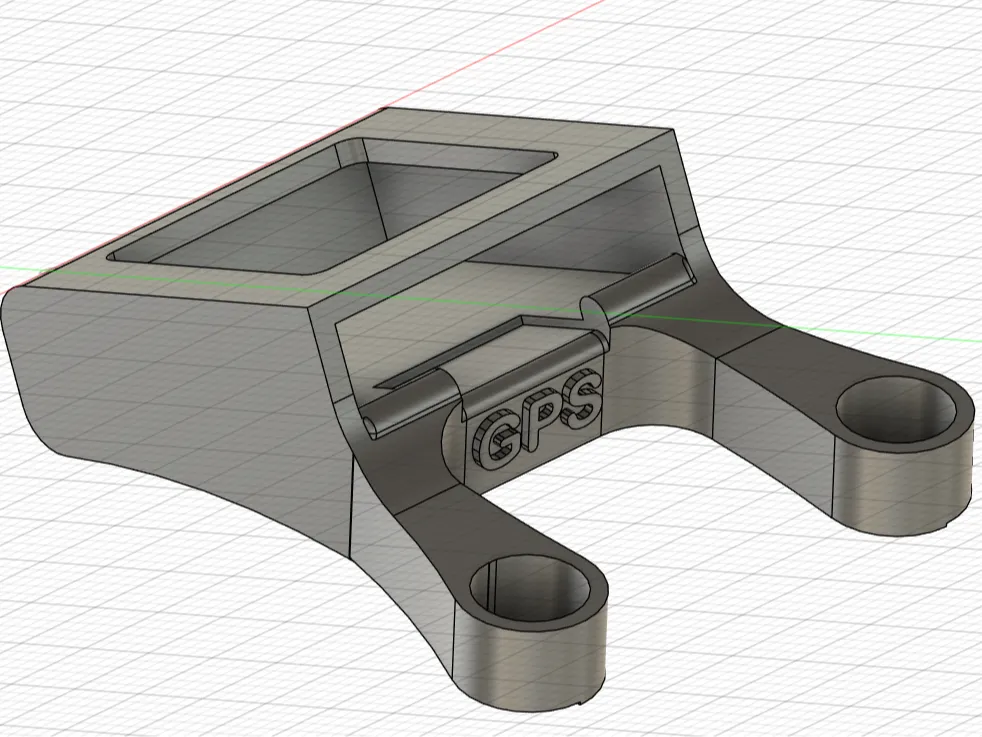Select the cylindrical rib on the right side
The height and width of the screenshot is (737, 982).
638,287
